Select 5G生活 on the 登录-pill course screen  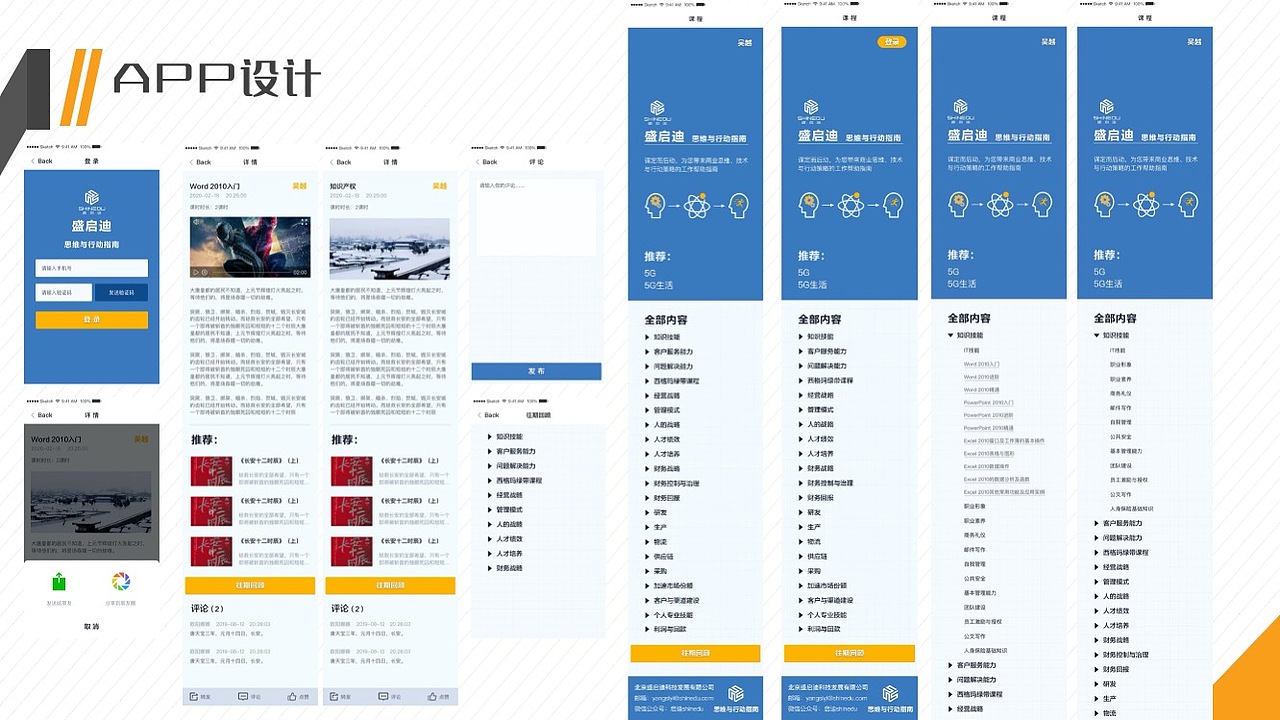pyautogui.click(x=812, y=285)
